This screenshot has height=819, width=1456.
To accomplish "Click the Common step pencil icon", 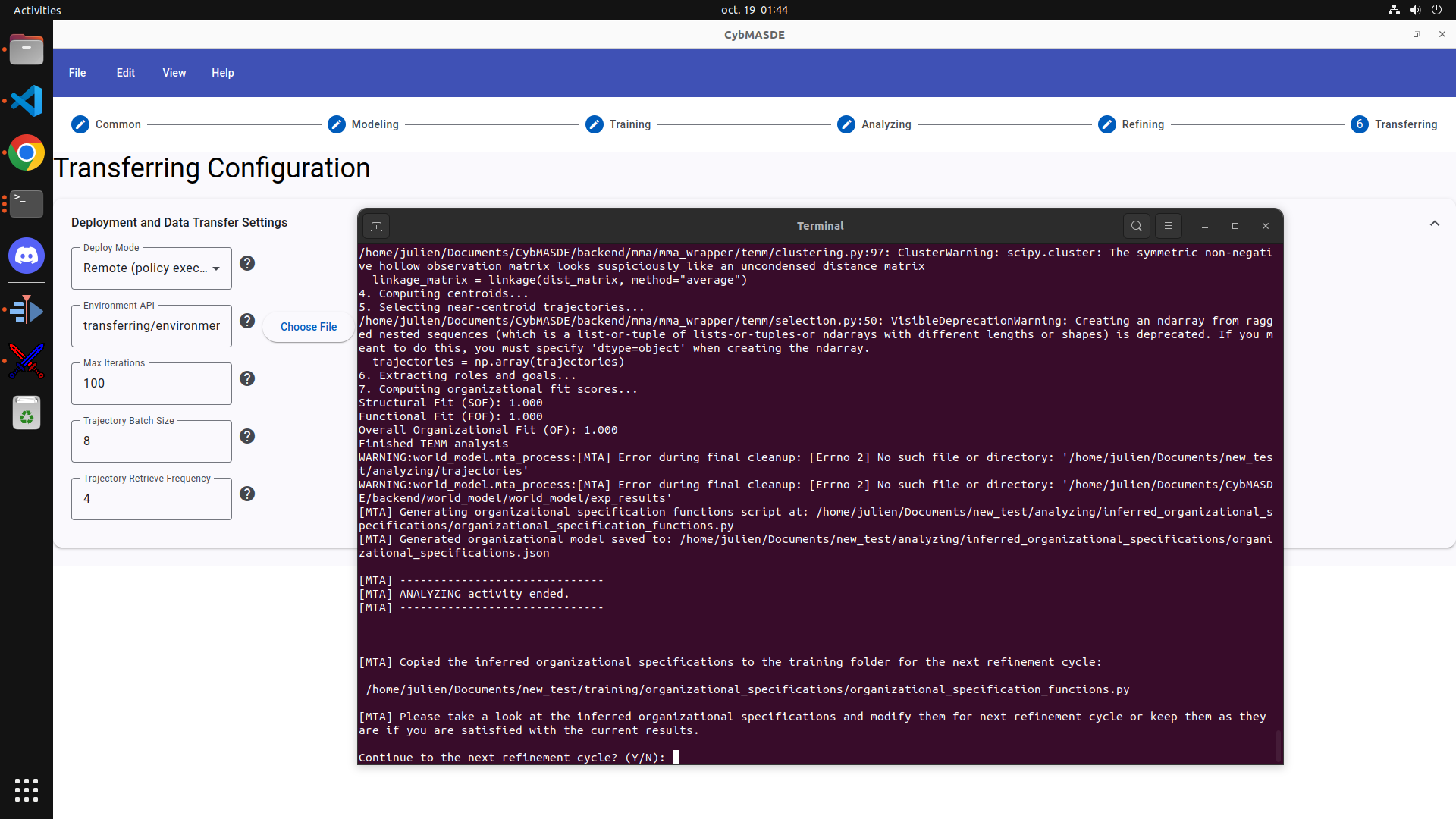I will pyautogui.click(x=80, y=124).
